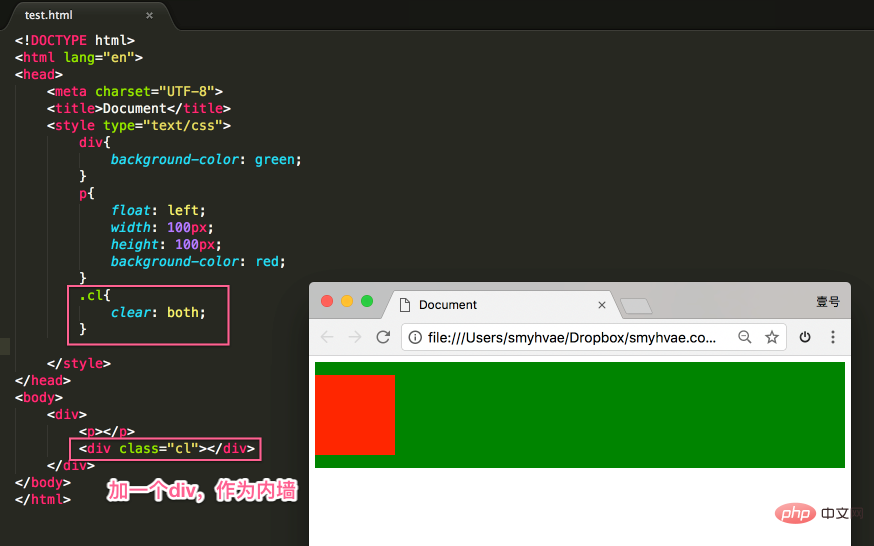Open the zoom indicator in address bar
874x546 pixels.
coord(745,337)
